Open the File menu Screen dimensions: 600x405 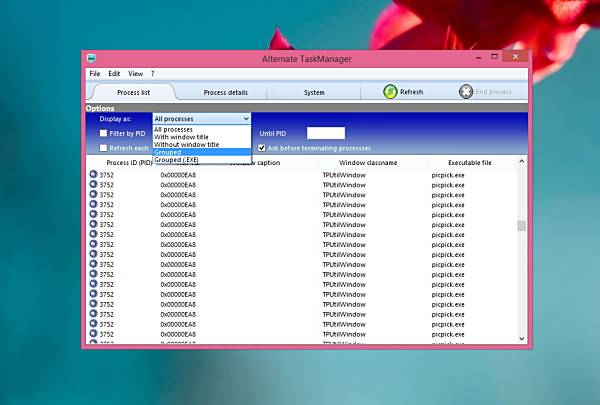click(95, 73)
